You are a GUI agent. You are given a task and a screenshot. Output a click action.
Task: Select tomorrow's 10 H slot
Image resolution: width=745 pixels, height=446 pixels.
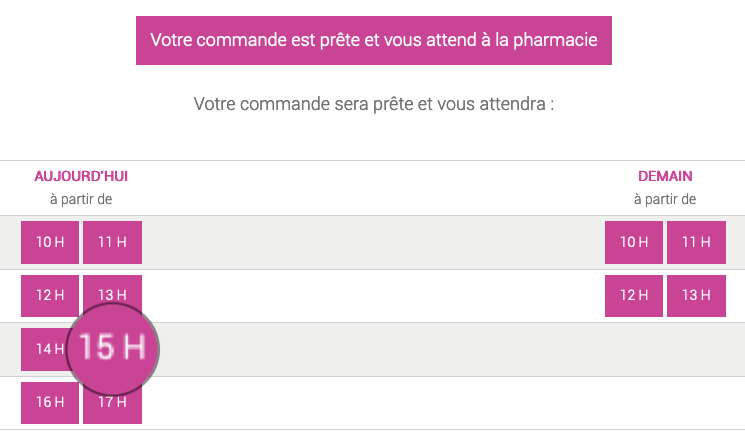click(x=634, y=242)
